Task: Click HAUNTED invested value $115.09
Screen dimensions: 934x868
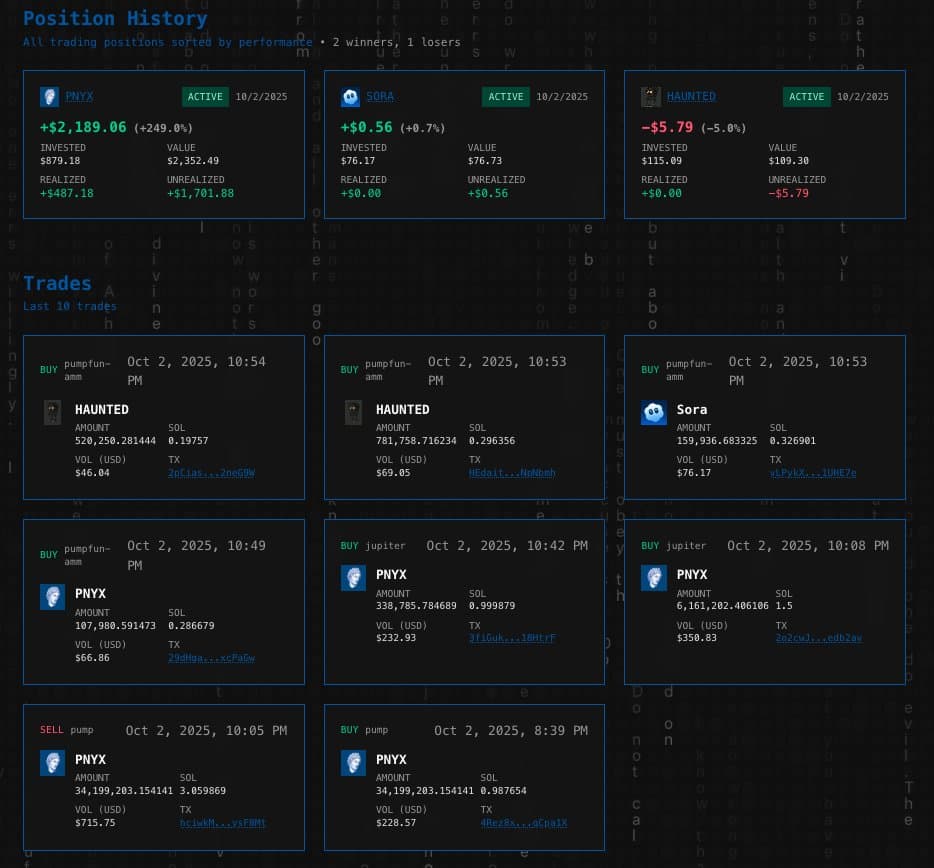Action: click(x=661, y=161)
